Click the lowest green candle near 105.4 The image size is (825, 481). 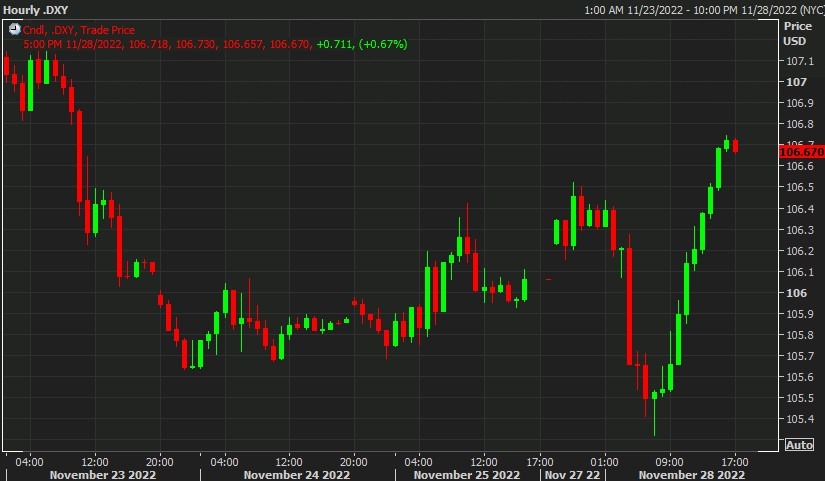click(x=655, y=413)
